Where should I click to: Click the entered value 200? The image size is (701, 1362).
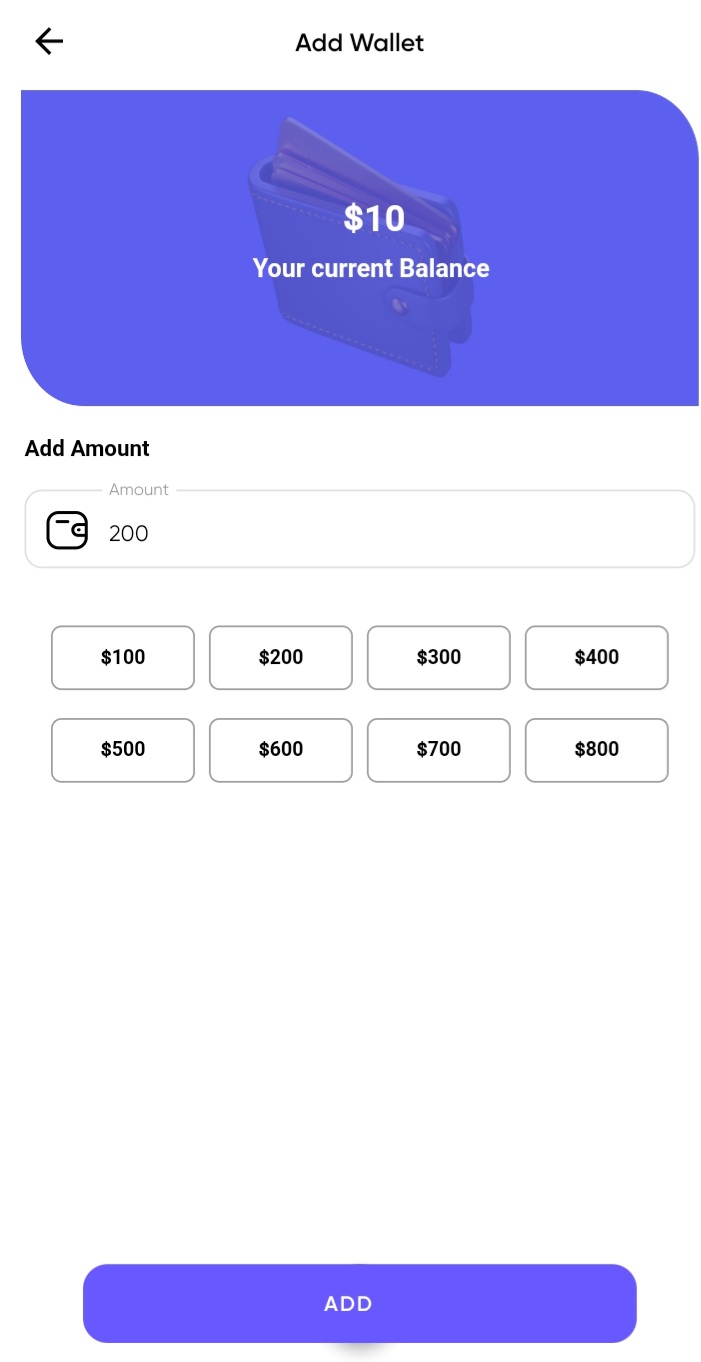coord(129,534)
